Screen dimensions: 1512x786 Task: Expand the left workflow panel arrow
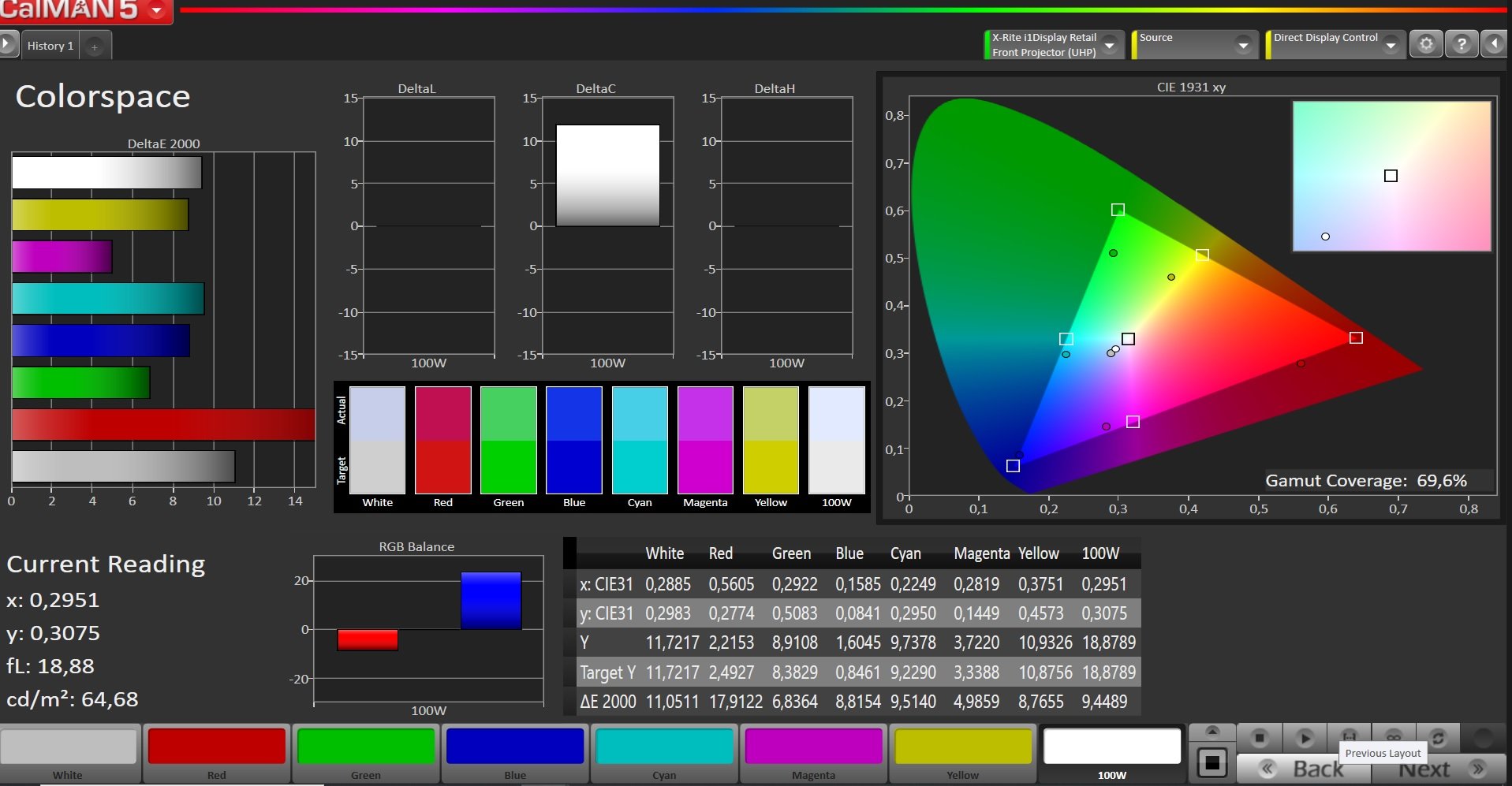click(x=8, y=44)
